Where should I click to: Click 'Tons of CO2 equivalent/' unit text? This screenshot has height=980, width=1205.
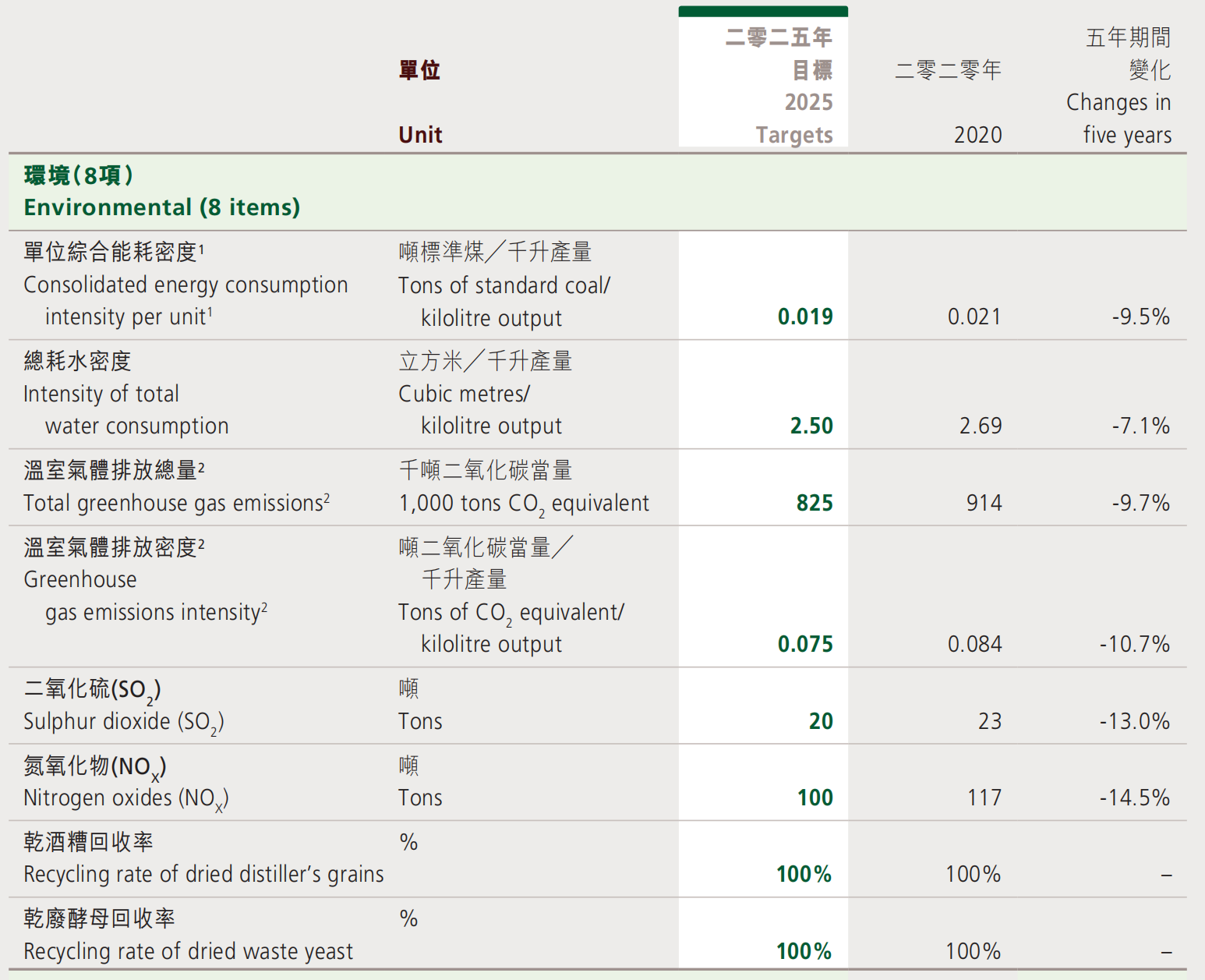tap(511, 614)
